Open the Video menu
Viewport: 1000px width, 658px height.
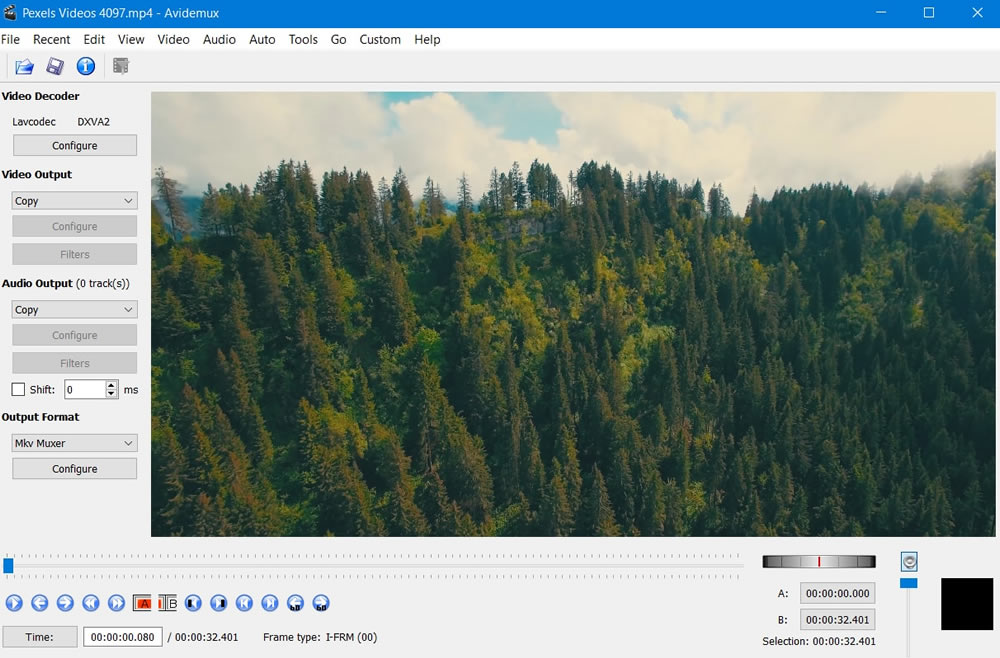point(173,40)
